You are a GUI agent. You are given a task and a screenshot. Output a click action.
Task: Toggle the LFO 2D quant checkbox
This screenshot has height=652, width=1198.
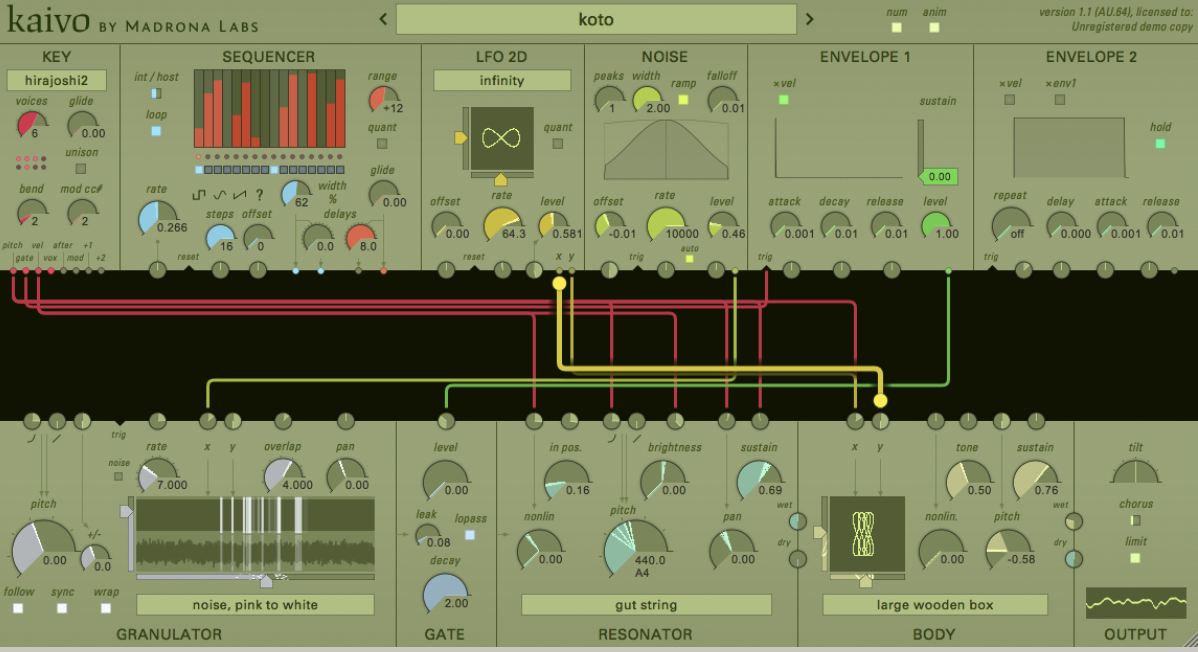[558, 143]
